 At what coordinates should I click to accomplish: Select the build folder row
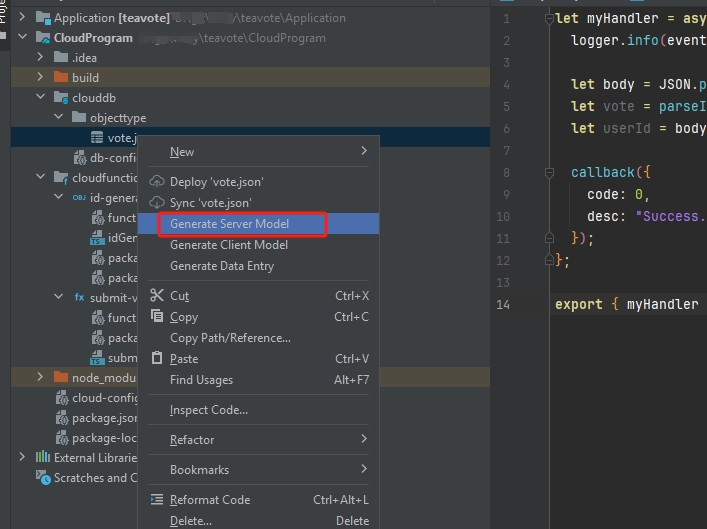(x=250, y=77)
